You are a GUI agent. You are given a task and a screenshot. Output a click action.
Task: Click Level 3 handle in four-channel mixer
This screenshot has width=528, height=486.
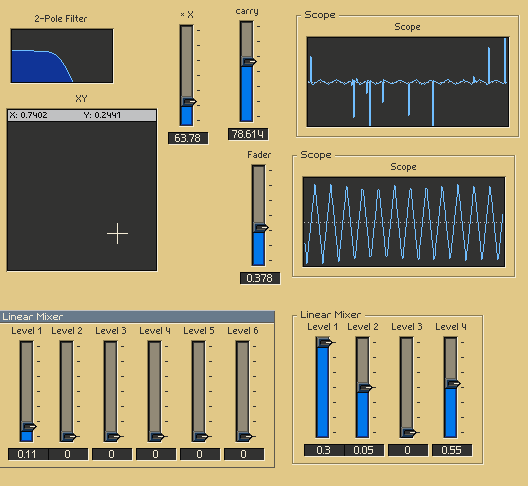408,432
